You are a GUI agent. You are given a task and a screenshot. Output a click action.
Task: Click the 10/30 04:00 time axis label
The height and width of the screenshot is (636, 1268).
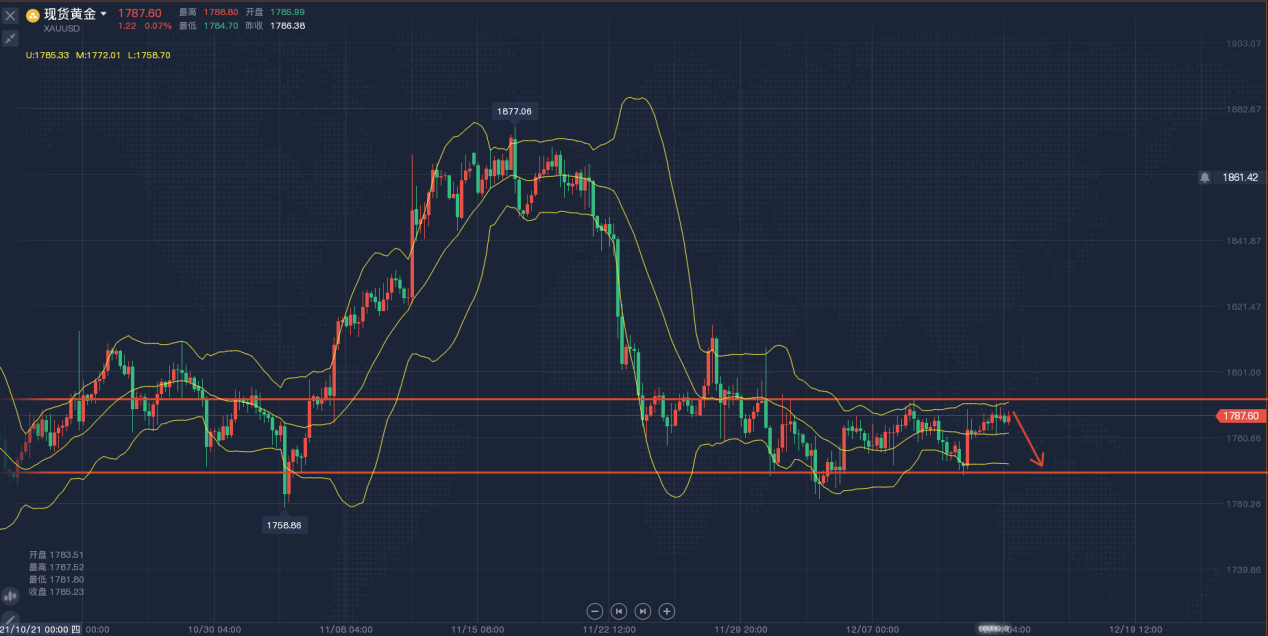coord(214,630)
